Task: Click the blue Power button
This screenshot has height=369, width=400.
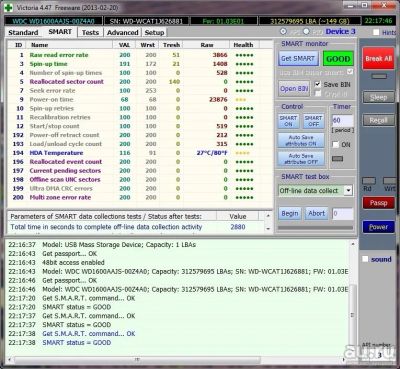Action: coord(378,227)
